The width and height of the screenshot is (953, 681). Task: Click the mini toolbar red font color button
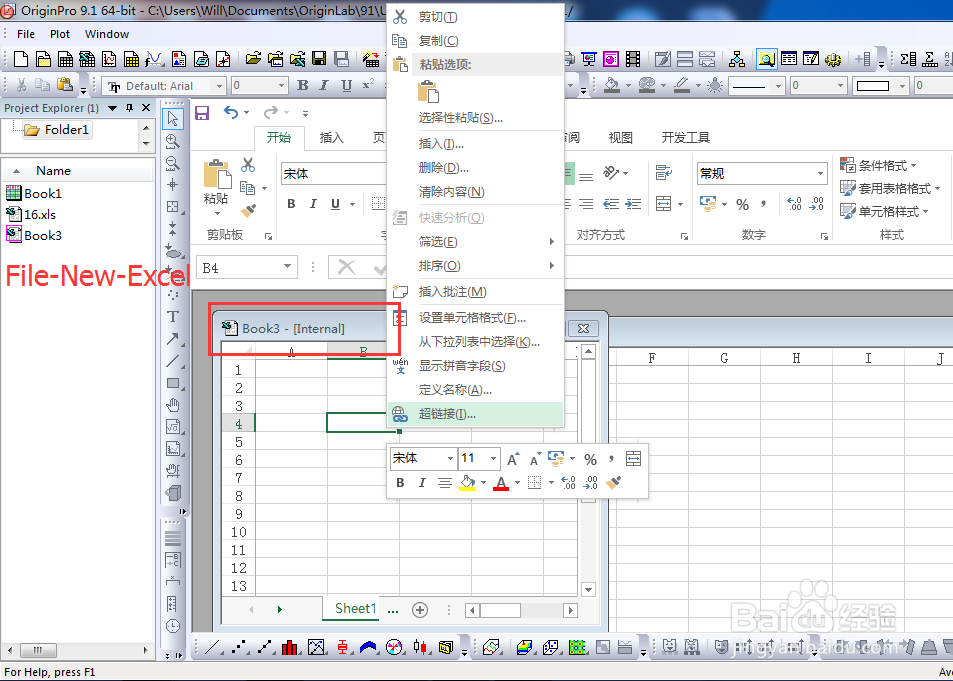point(501,483)
